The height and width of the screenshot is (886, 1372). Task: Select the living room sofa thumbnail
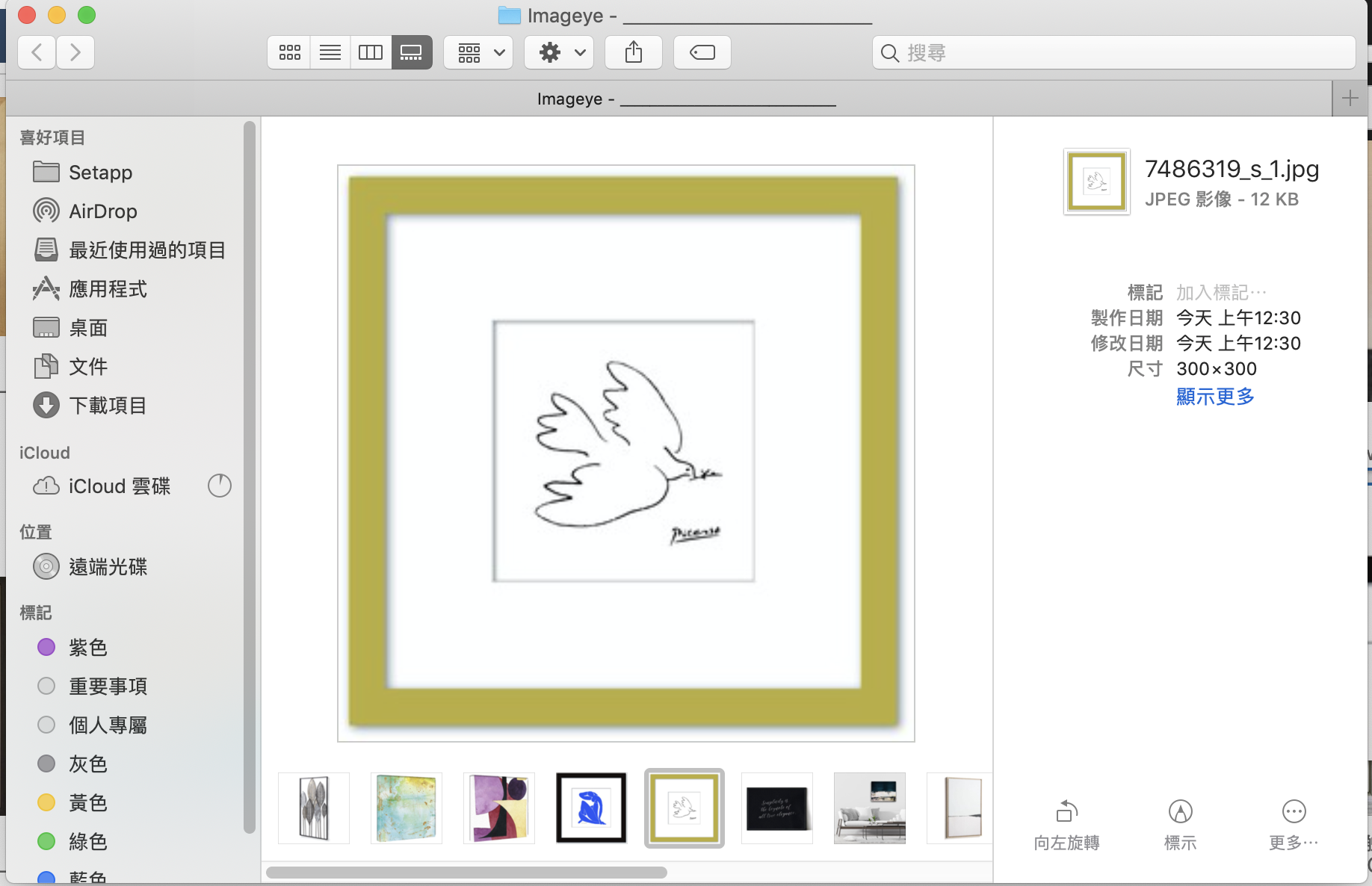[x=870, y=808]
